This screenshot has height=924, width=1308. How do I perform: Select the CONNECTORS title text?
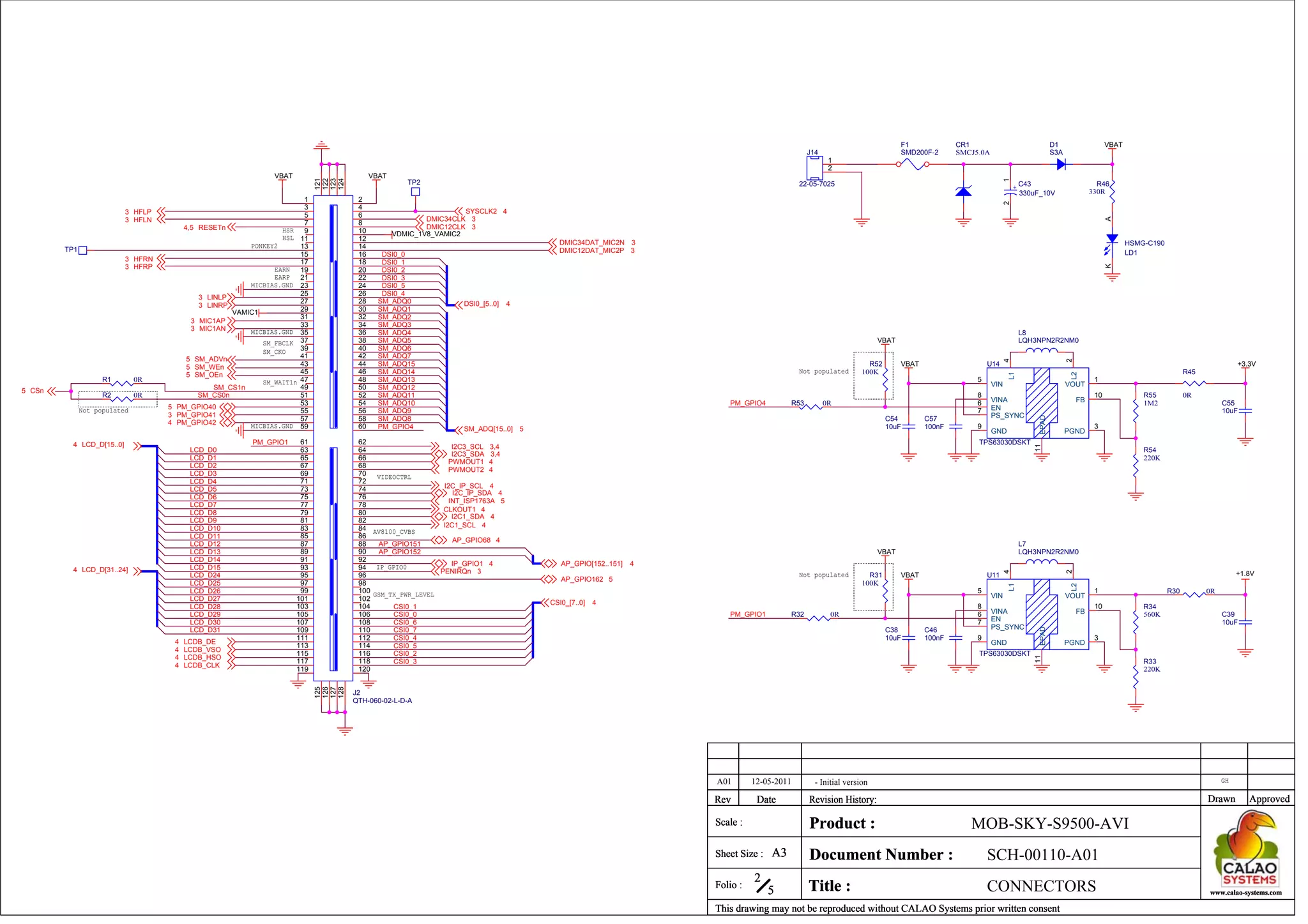click(x=1040, y=886)
